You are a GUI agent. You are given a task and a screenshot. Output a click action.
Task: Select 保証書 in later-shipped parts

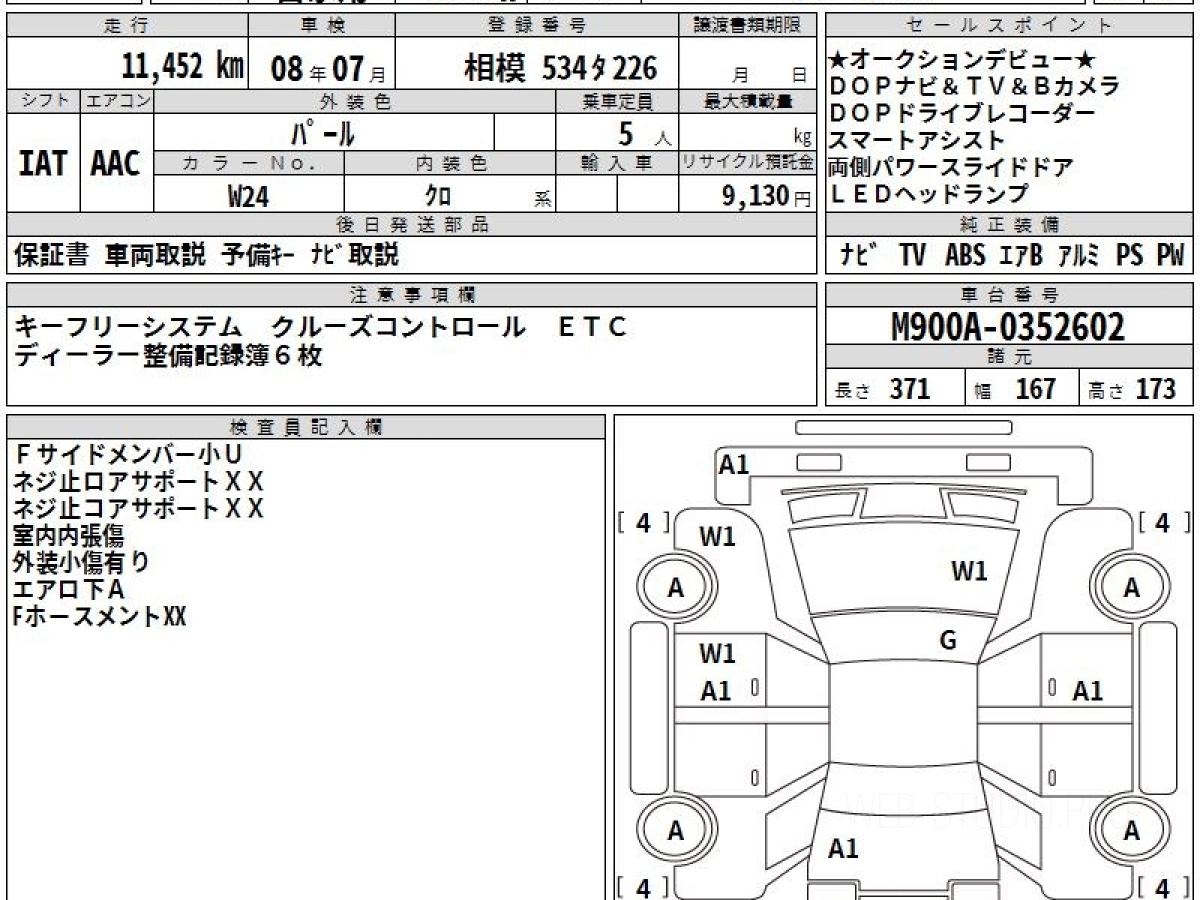point(51,255)
